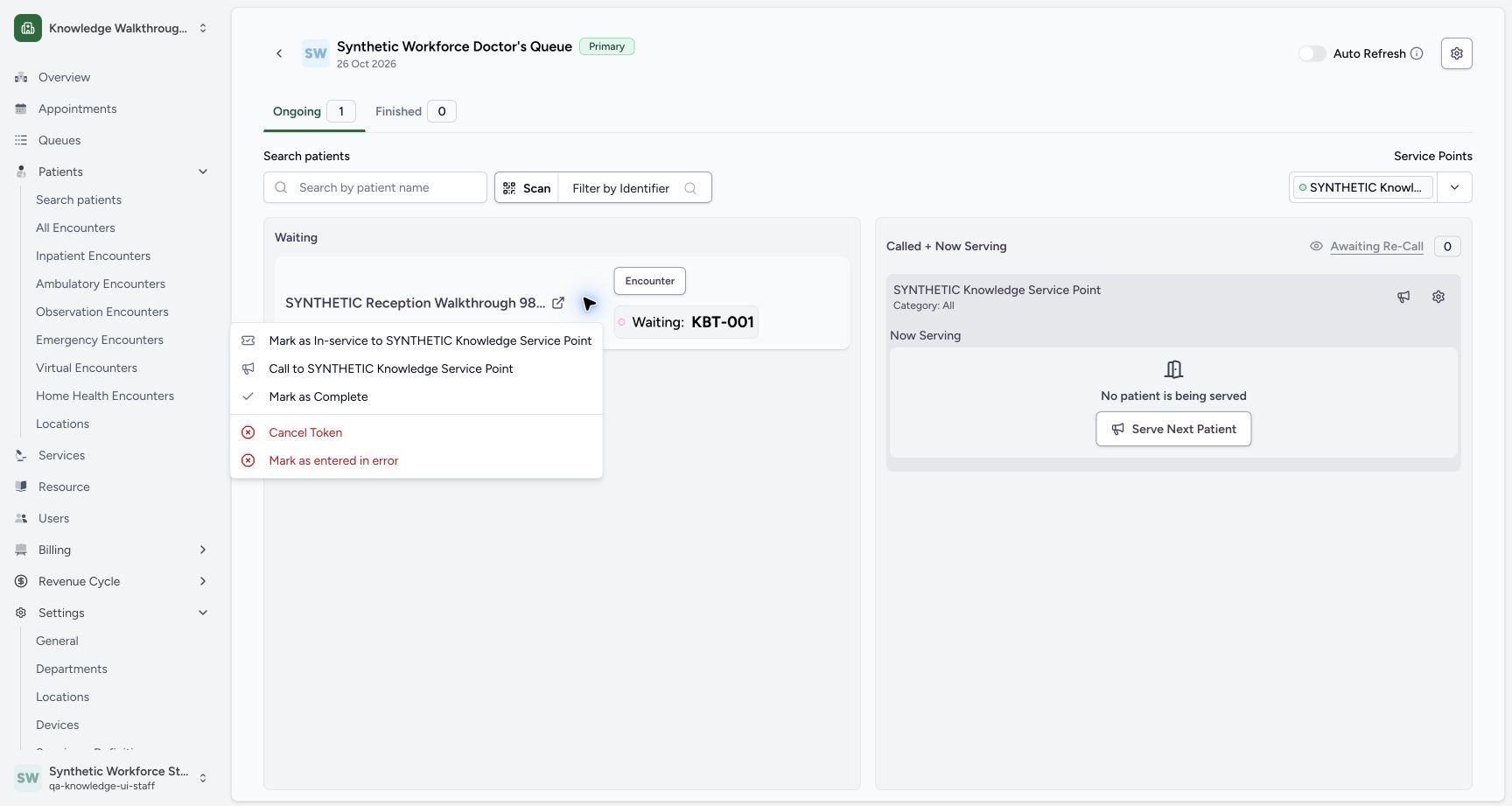Click the Waiting KBT-001 token badge
The width and height of the screenshot is (1512, 806).
tap(686, 322)
